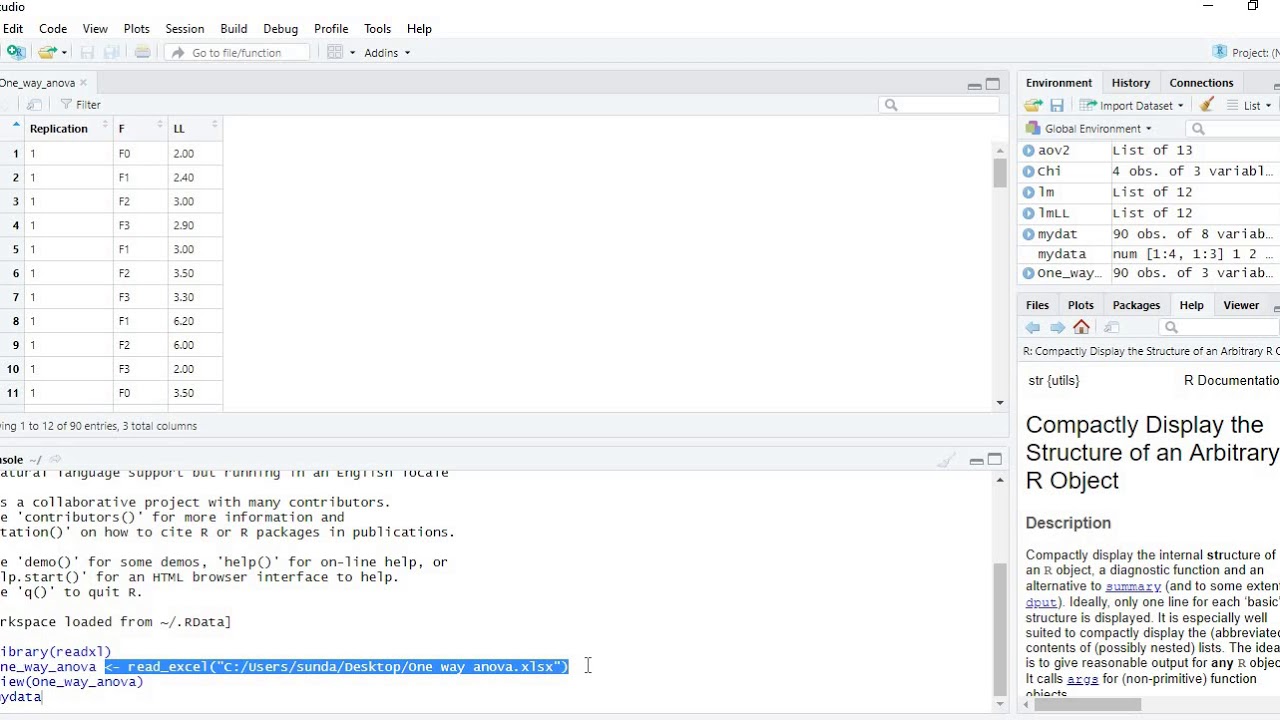Select the mydata variable row

click(1149, 254)
